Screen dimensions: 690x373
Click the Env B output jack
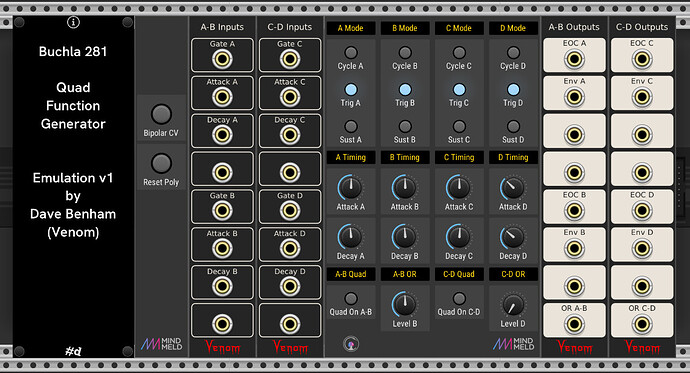(x=574, y=249)
